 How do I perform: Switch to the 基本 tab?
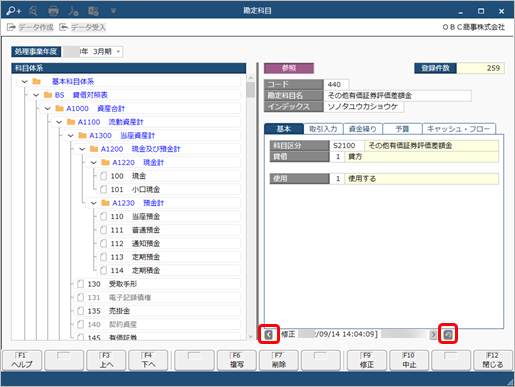coord(284,129)
